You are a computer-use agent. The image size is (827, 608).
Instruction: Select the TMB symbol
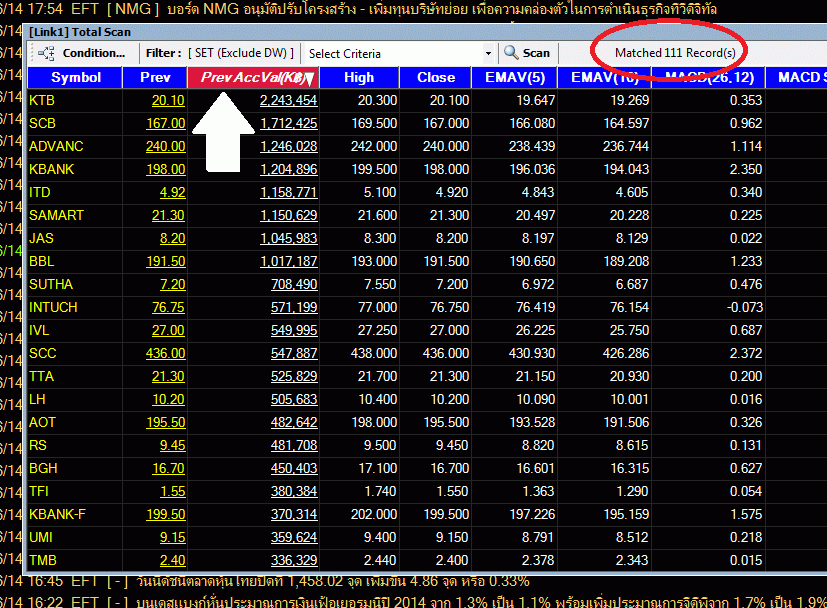[43, 561]
